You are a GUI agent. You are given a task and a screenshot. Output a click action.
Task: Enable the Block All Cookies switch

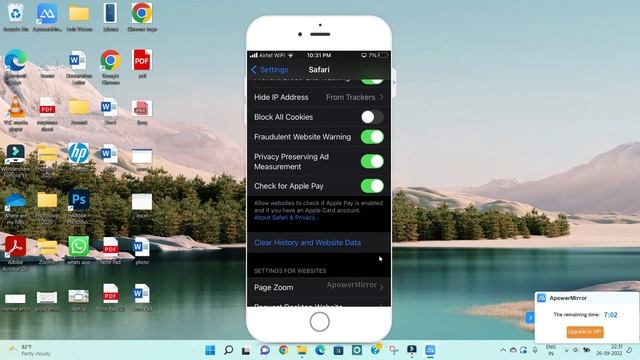point(372,117)
